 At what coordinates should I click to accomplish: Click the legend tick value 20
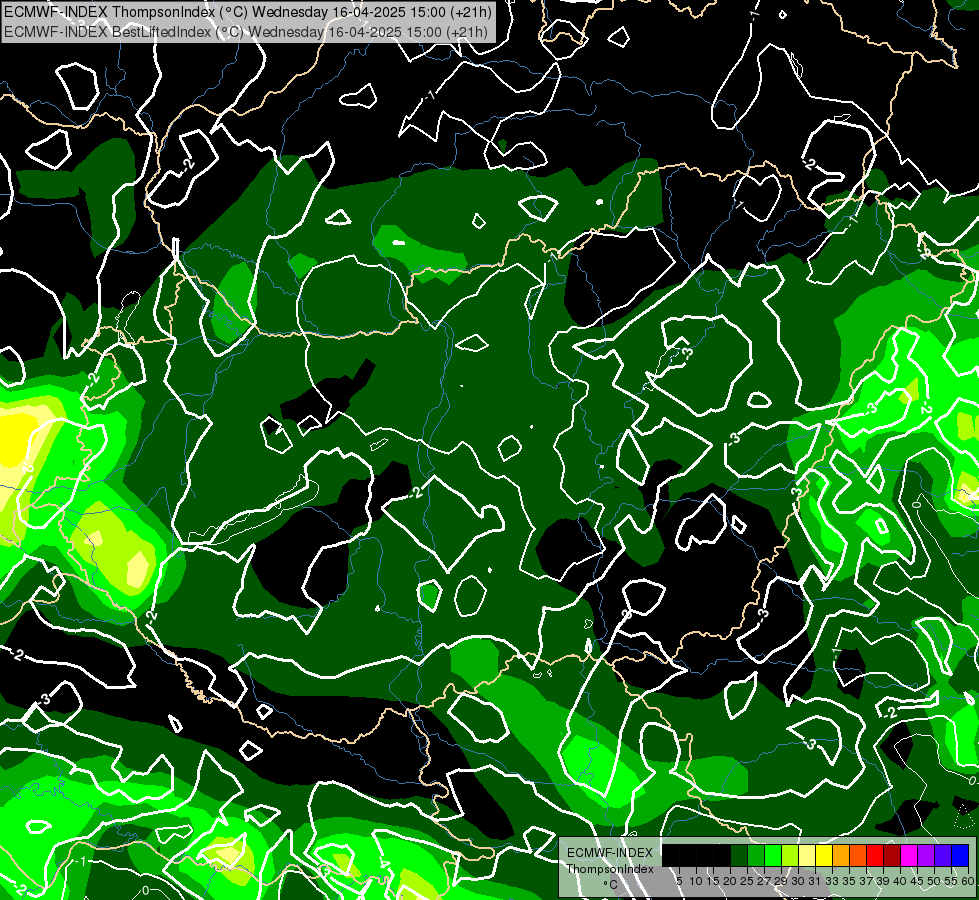730,881
